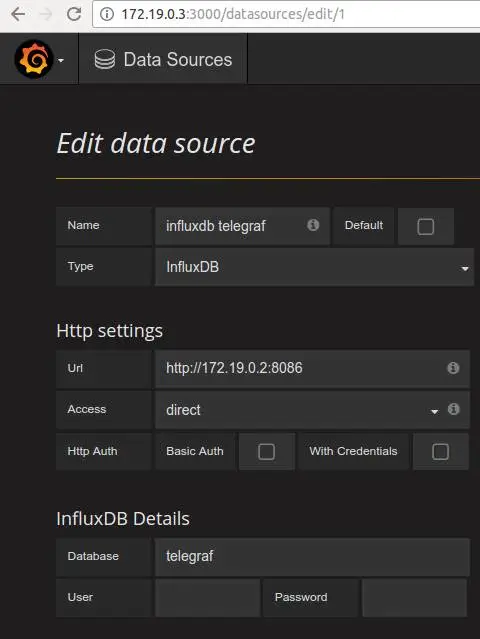Image resolution: width=480 pixels, height=639 pixels.
Task: Click the Url field with http://172.19.0.2:8086
Action: pos(312,368)
